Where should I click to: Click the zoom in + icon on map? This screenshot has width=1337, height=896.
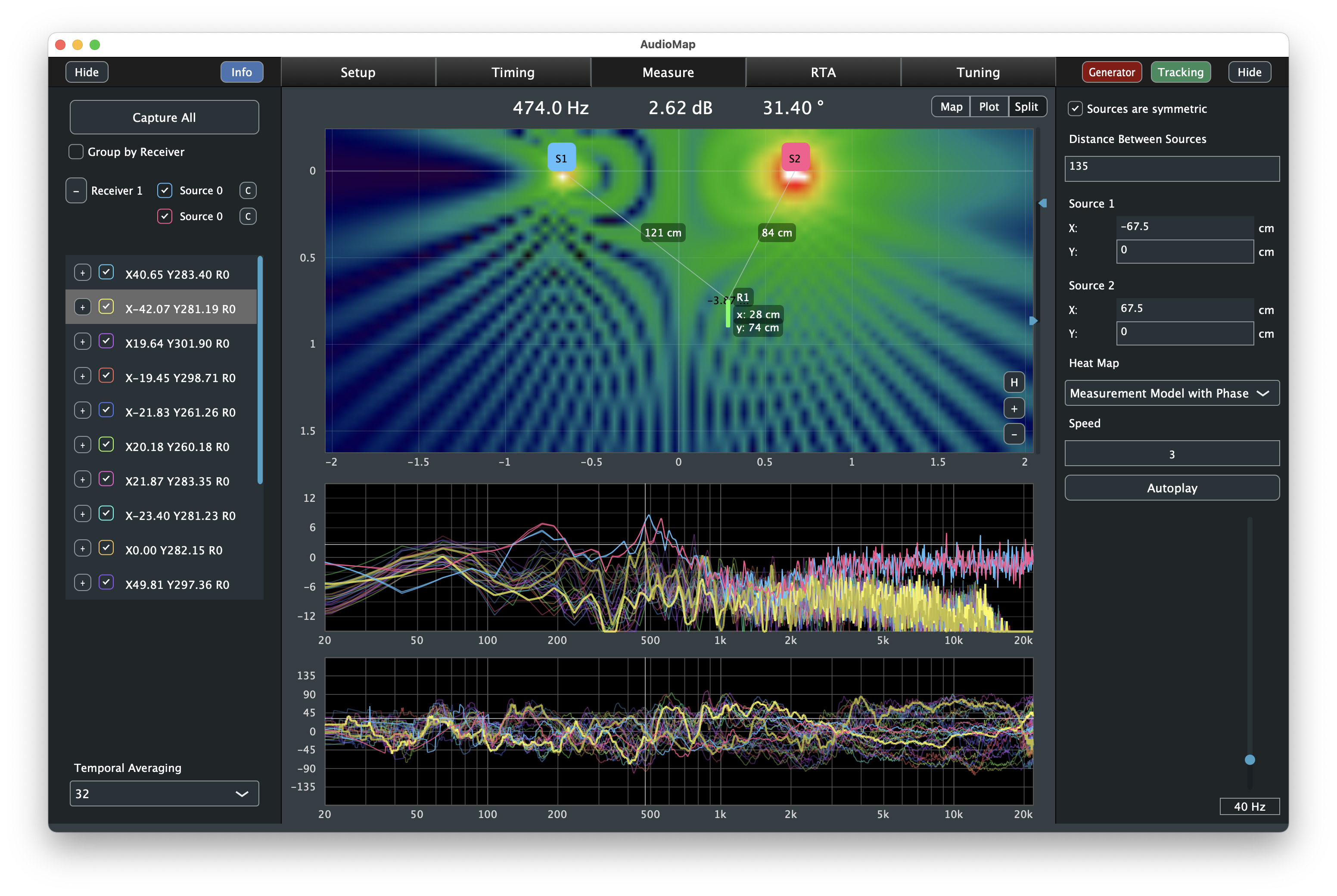click(x=1013, y=408)
